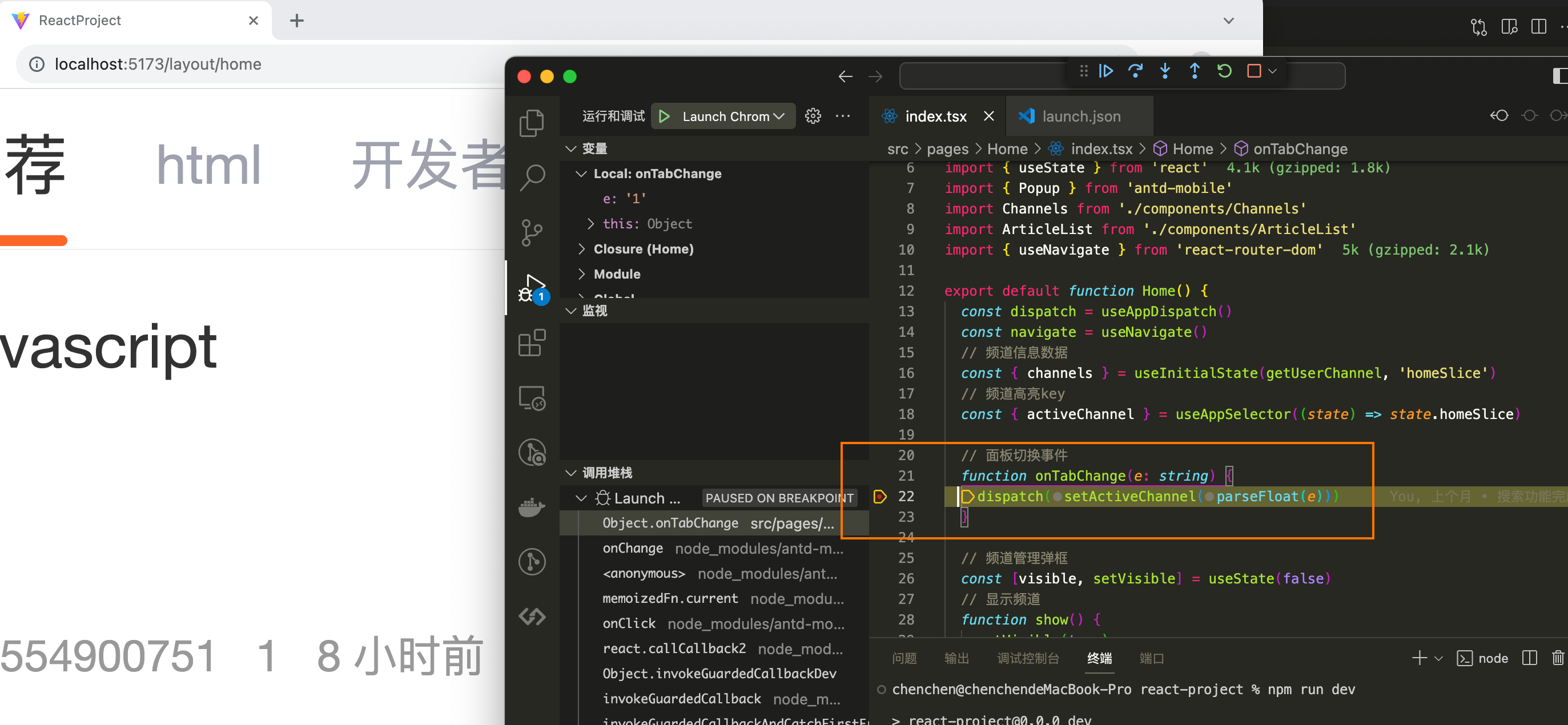
Task: Collapse the 监视 watch section
Action: coord(570,311)
